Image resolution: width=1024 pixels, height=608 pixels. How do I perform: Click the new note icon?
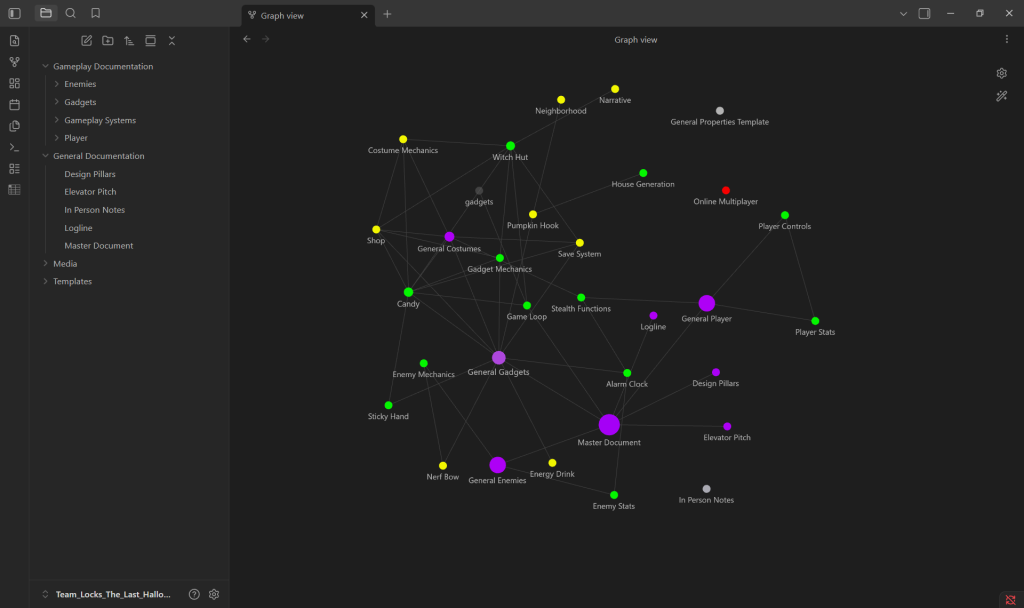[x=86, y=41]
